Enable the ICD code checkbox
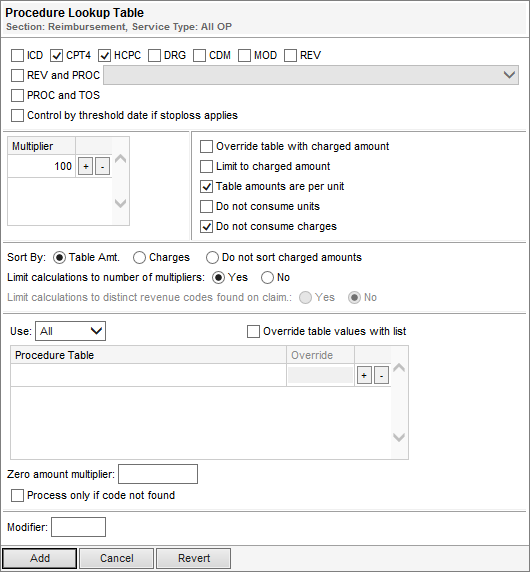Viewport: 530px width, 572px height. 17,55
